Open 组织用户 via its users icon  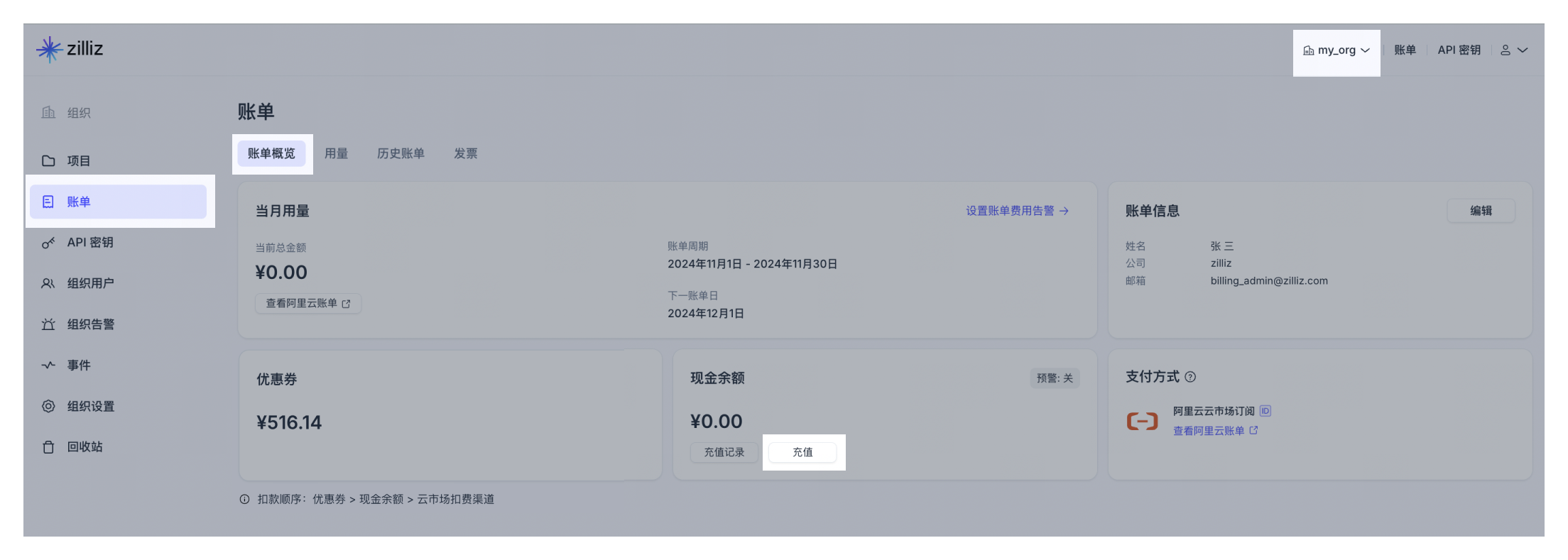(x=48, y=282)
